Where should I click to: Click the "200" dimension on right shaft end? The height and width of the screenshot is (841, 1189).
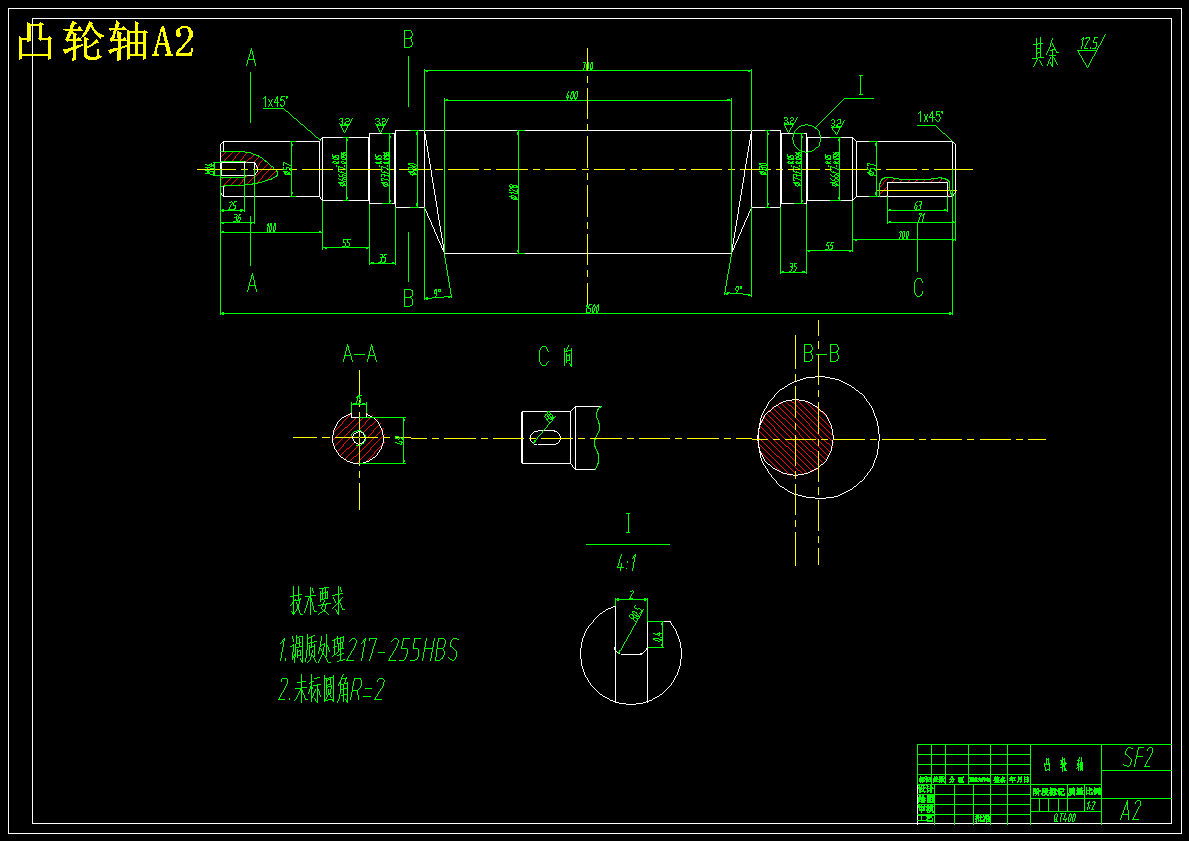903,235
